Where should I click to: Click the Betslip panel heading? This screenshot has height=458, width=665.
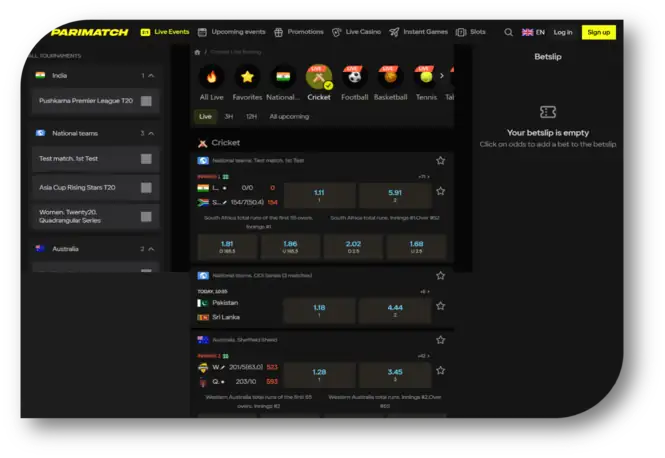pyautogui.click(x=548, y=57)
